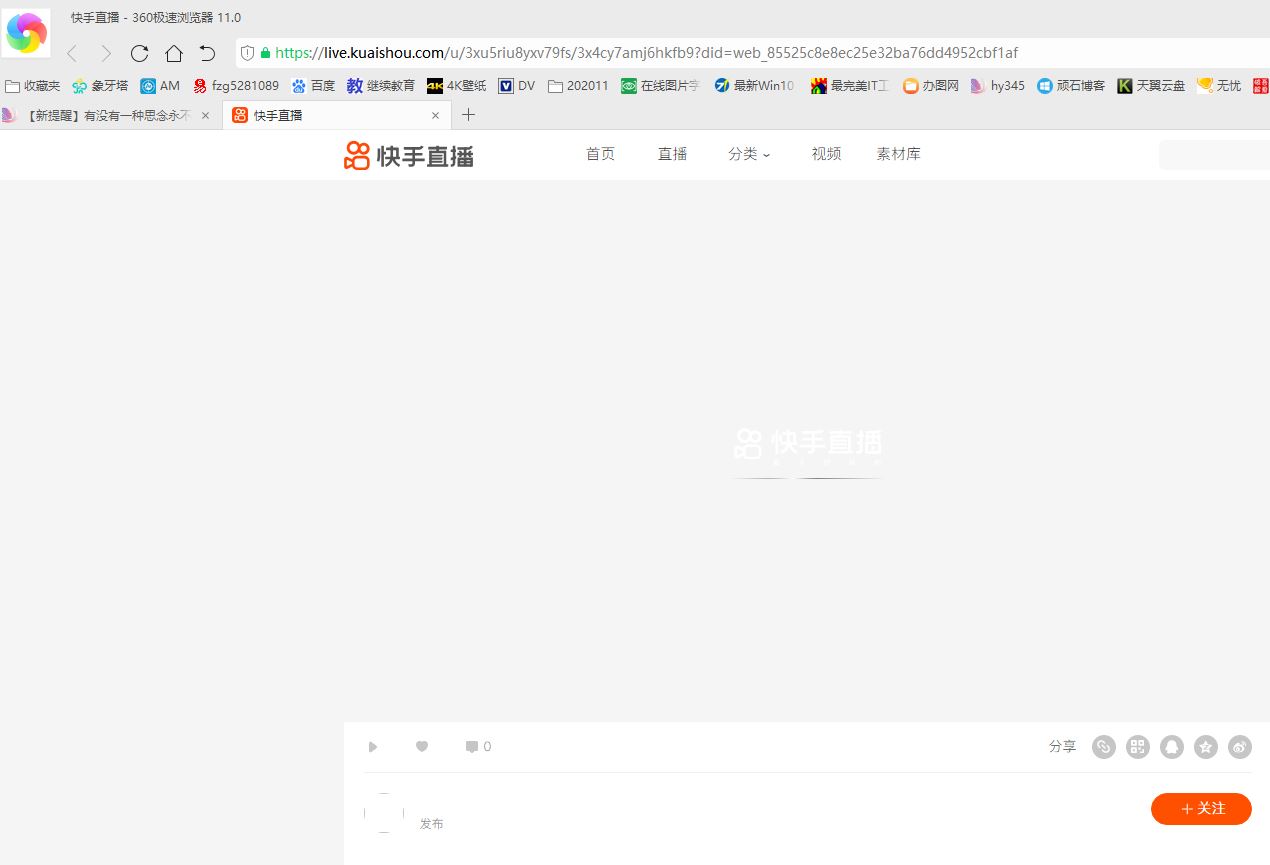The image size is (1270, 865).
Task: Click the Kuaishou 快手直播 logo
Action: coord(408,155)
